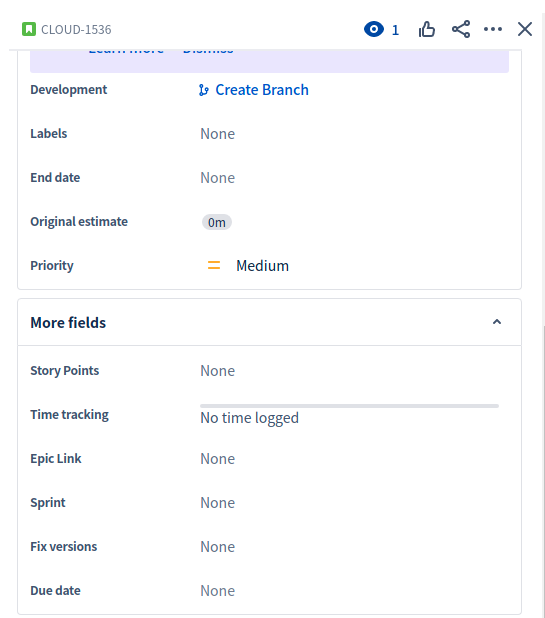Click the time tracking progress bar
The height and width of the screenshot is (618, 545).
(x=350, y=406)
